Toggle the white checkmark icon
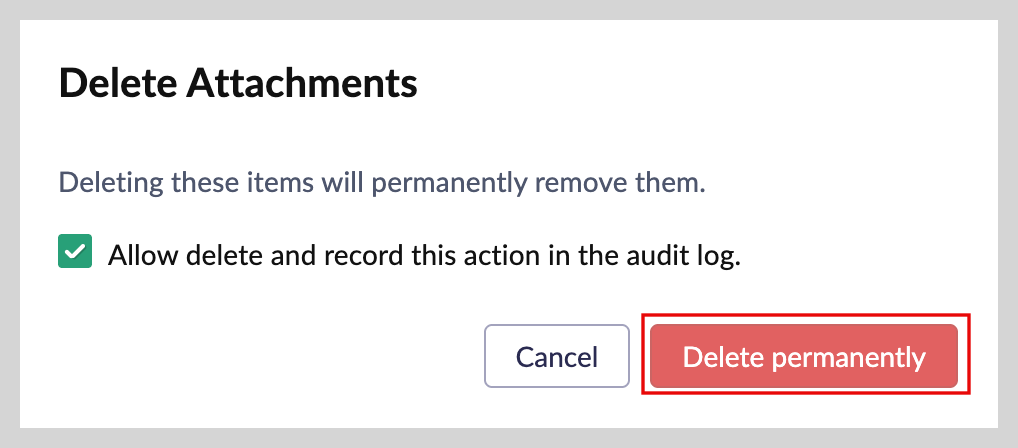1018x448 pixels. [x=75, y=252]
